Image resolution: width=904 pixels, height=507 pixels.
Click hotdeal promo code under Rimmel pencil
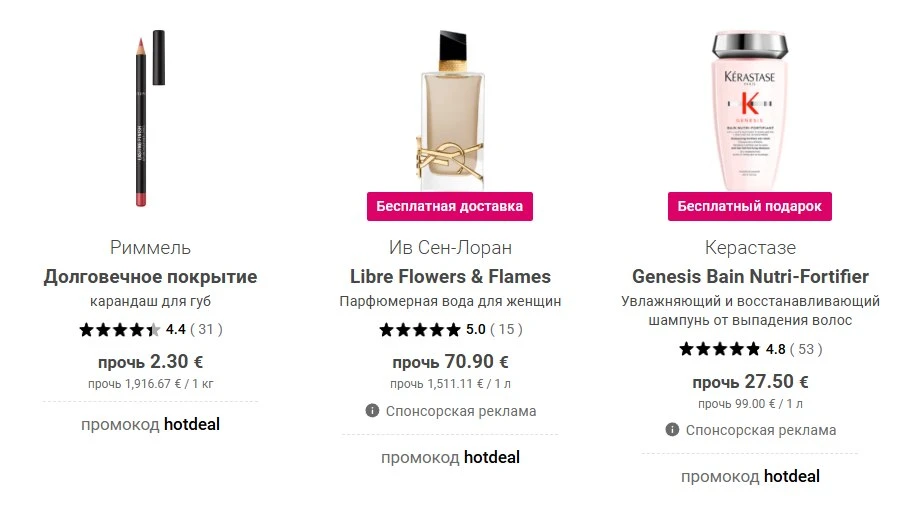click(191, 425)
